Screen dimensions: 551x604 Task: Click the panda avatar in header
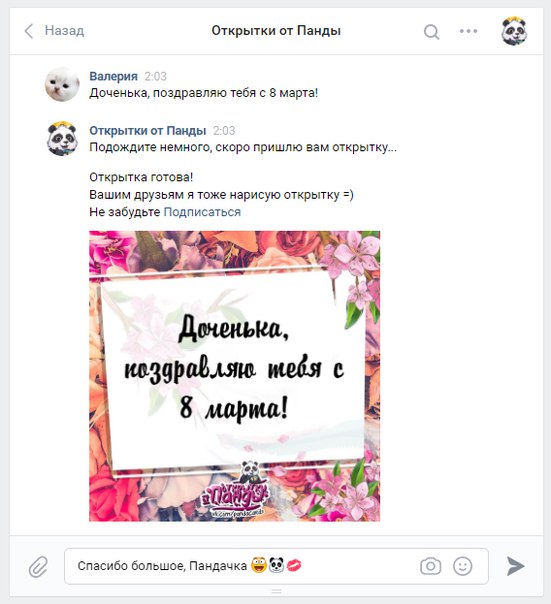514,31
